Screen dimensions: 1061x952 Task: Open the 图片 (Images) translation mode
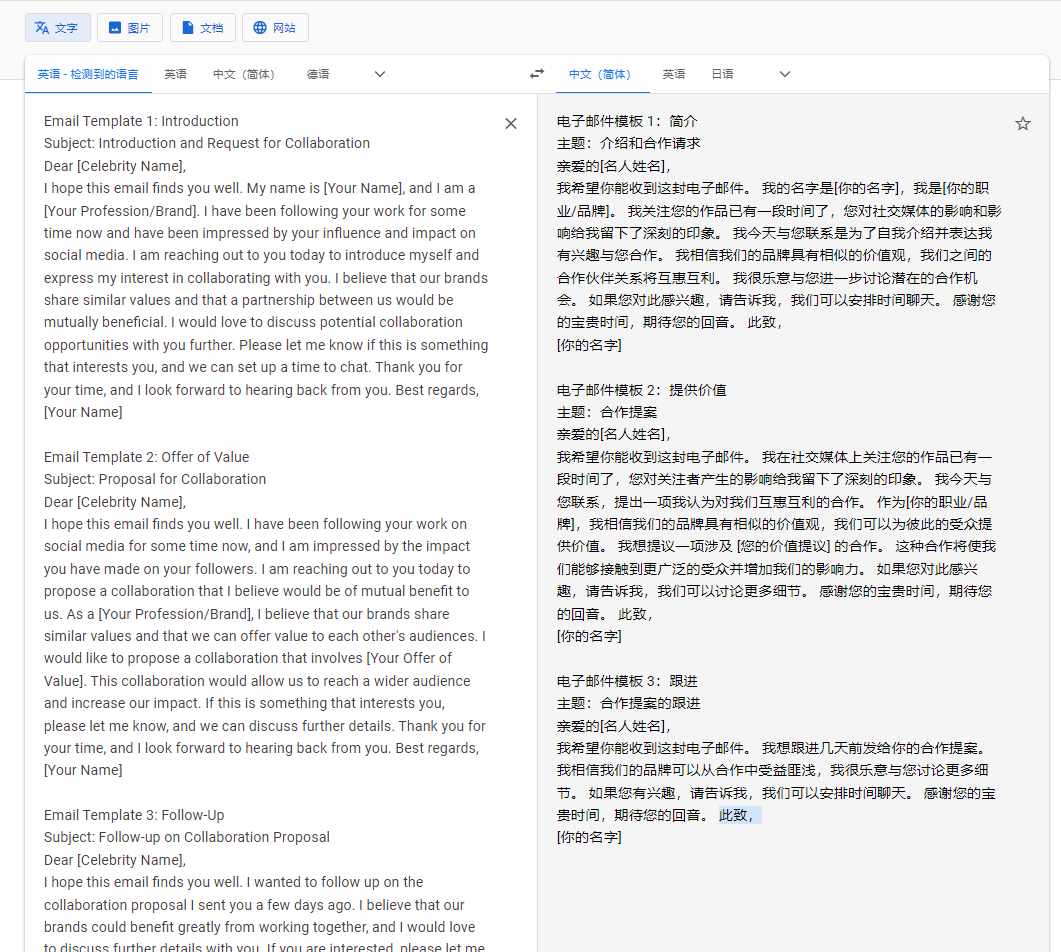point(129,28)
